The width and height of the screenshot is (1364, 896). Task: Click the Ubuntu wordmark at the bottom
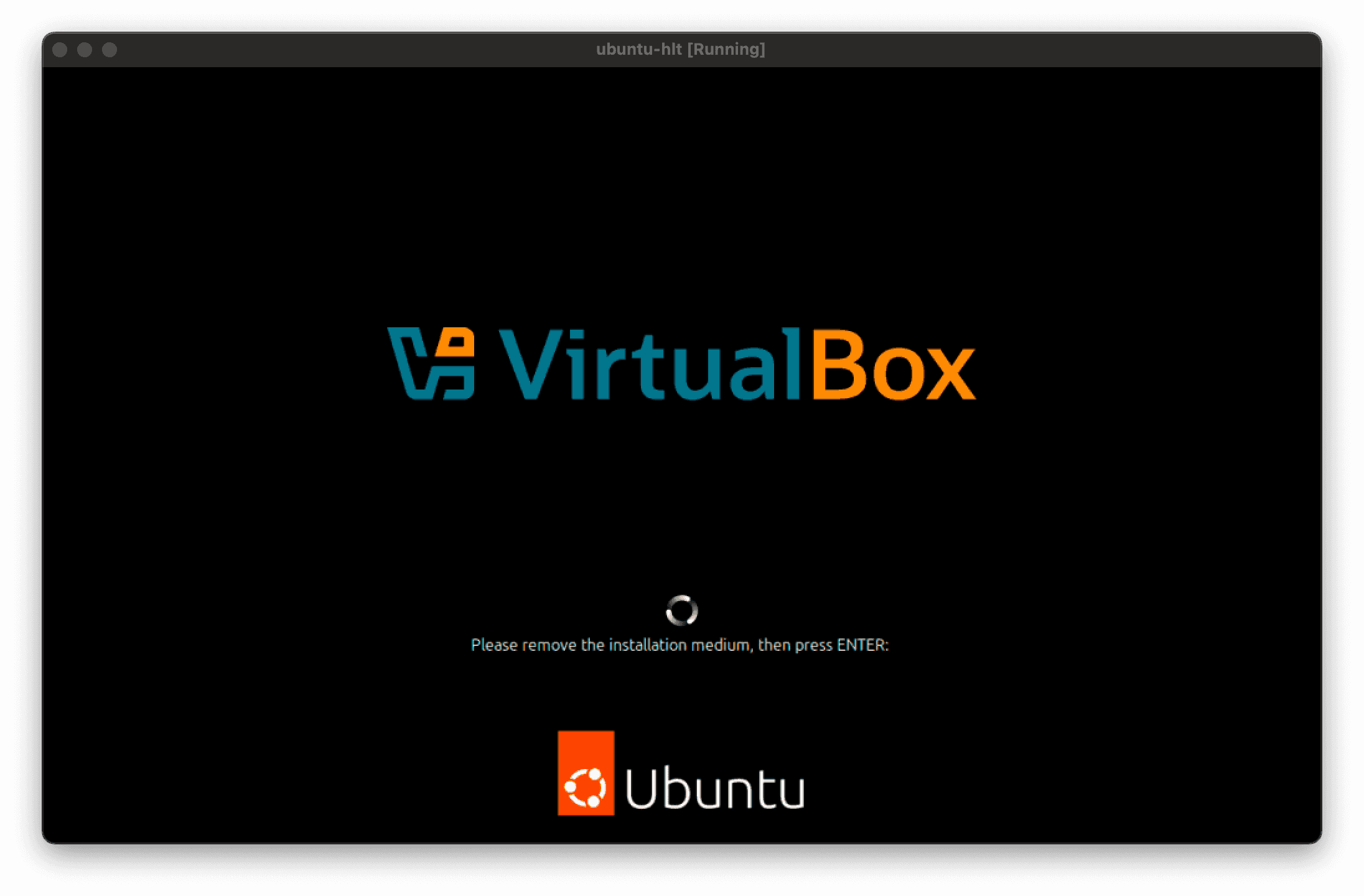coord(715,788)
